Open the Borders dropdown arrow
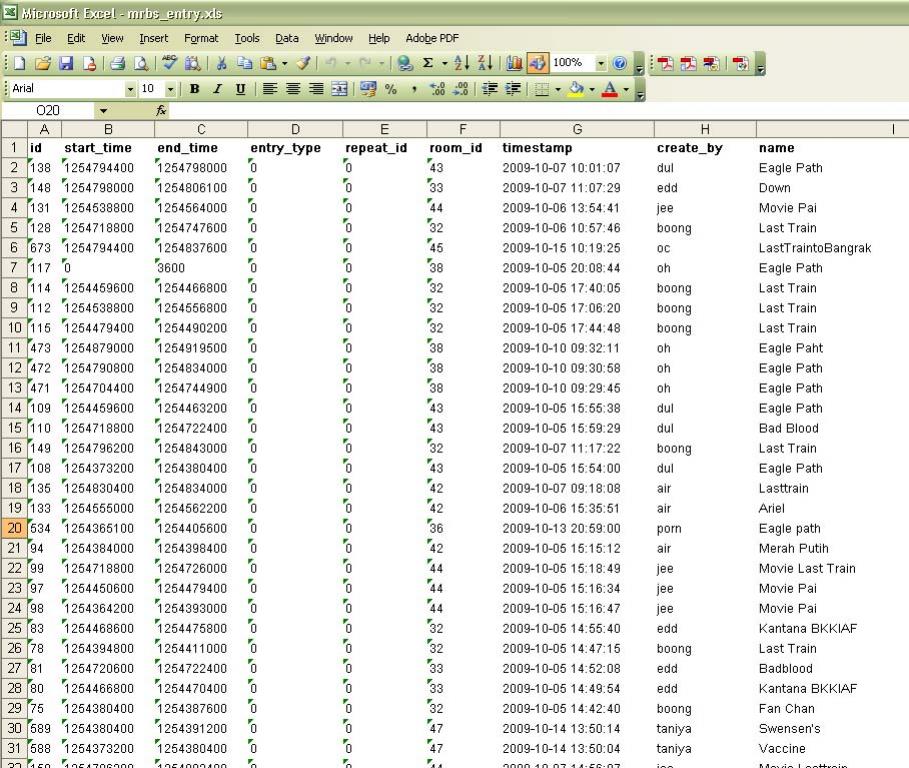Screen dimensions: 909x768 [558, 89]
